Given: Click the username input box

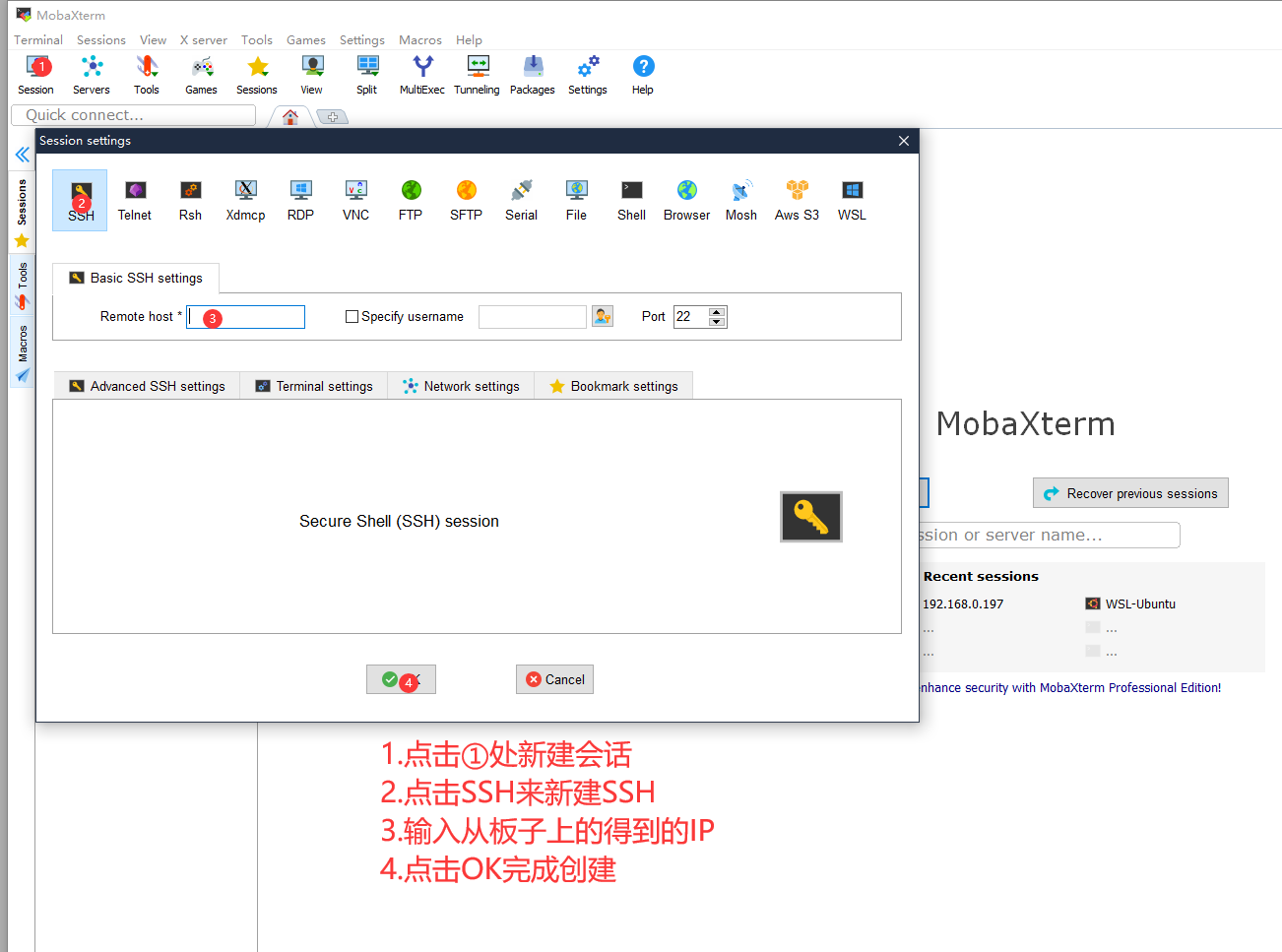Looking at the screenshot, I should tap(533, 317).
